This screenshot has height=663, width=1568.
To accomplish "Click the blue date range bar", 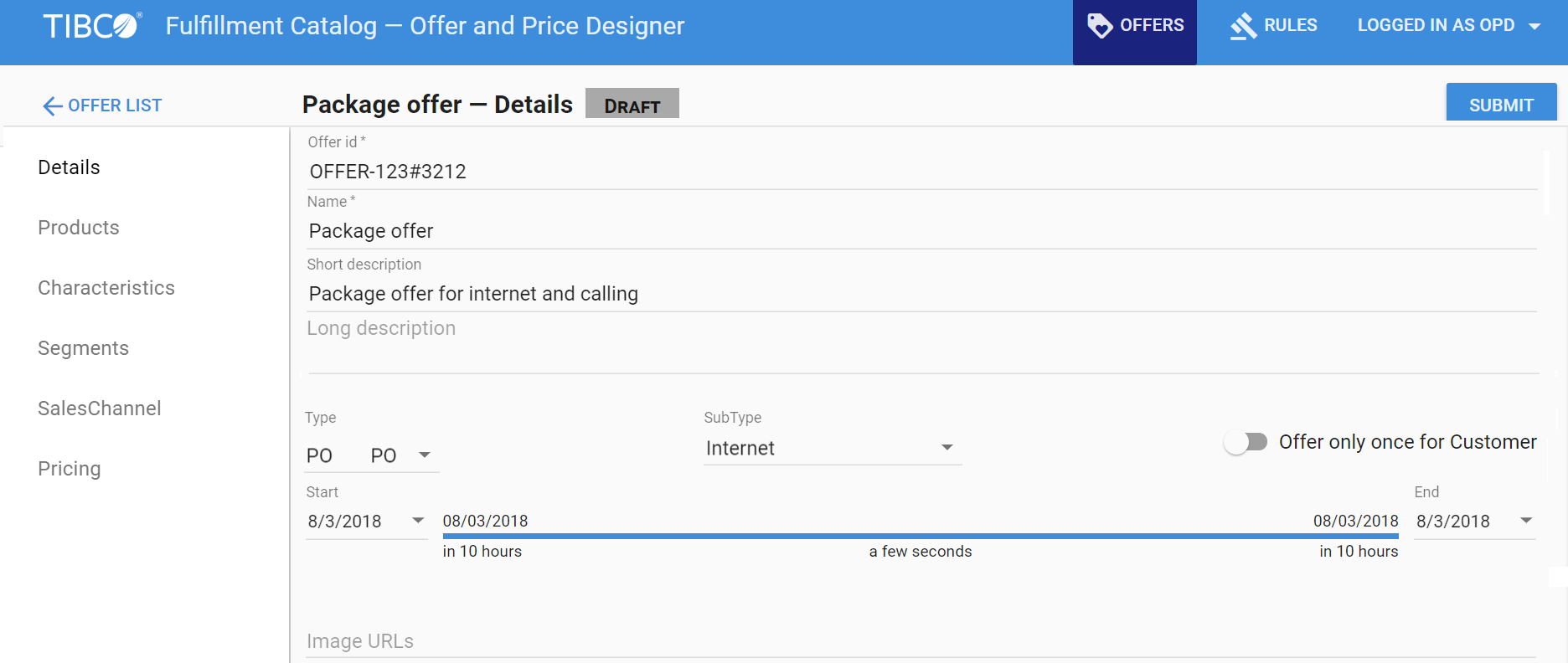I will pos(920,536).
